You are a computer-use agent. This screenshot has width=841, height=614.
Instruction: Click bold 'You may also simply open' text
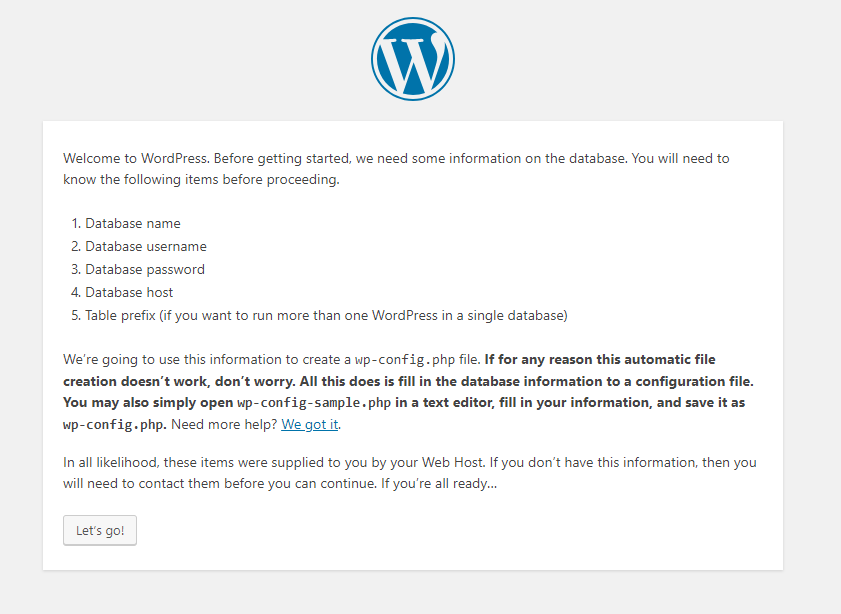pos(148,403)
